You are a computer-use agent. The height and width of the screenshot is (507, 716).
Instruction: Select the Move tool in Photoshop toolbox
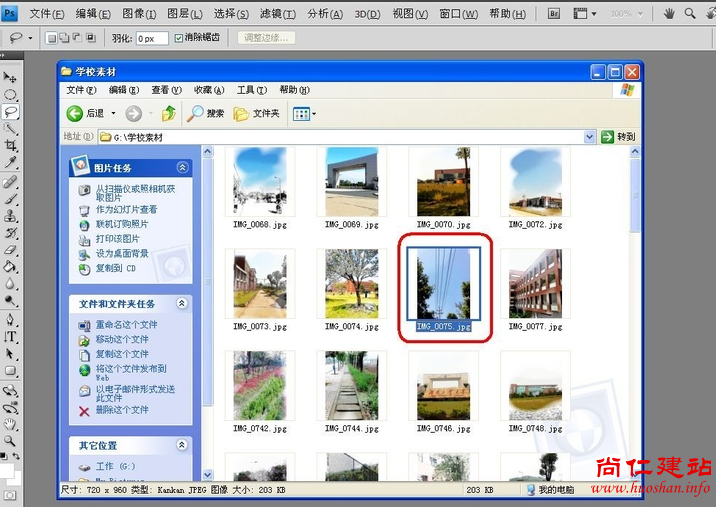click(x=10, y=78)
